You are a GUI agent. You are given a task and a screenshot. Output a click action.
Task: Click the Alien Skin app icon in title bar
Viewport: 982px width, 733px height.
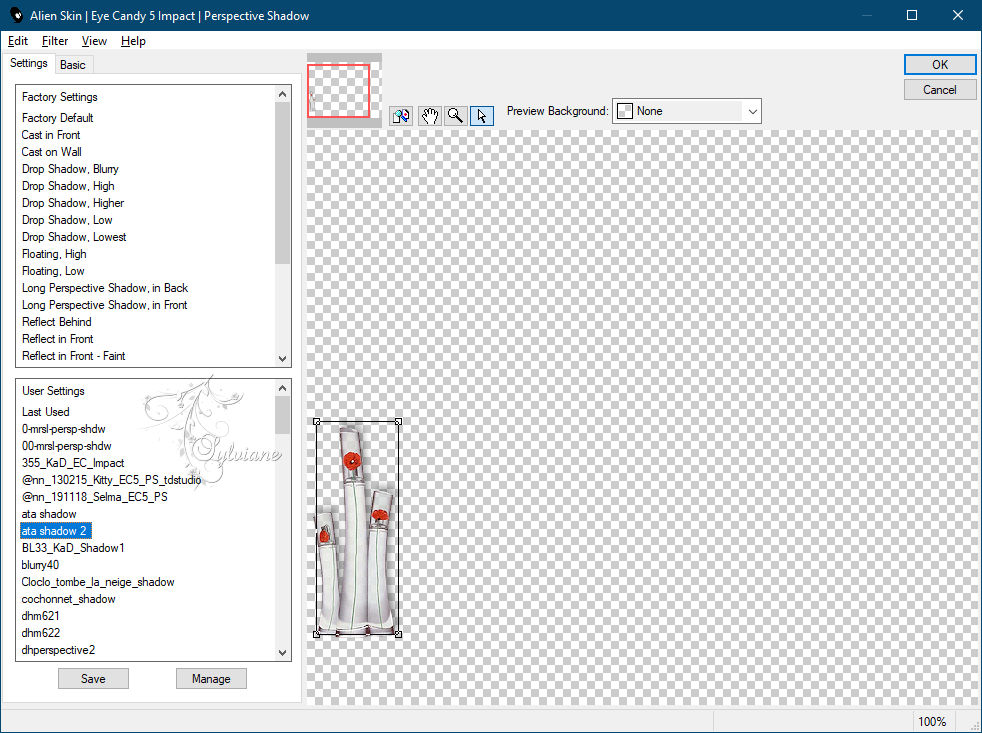click(x=16, y=15)
